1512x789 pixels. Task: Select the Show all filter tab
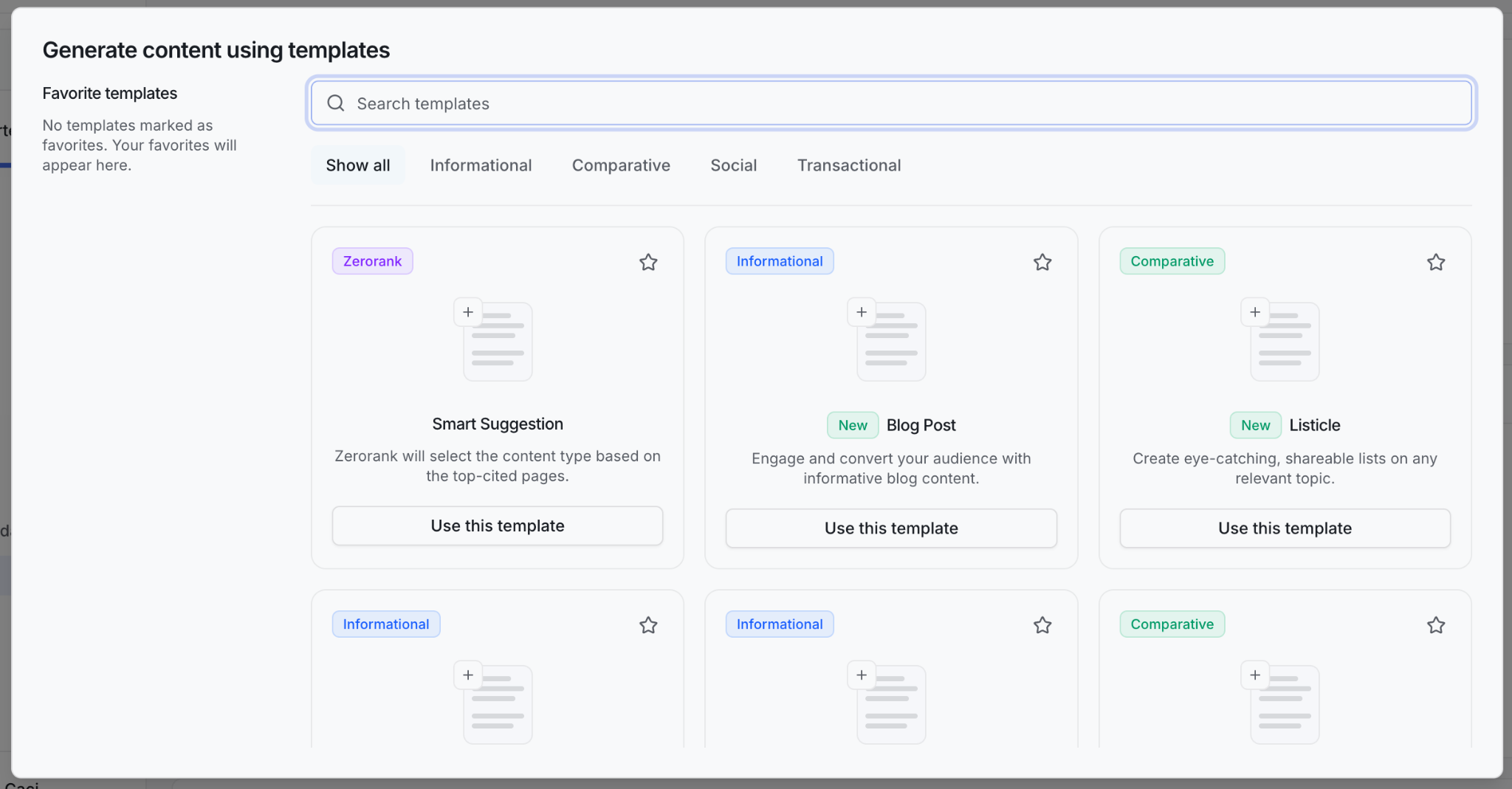[358, 165]
